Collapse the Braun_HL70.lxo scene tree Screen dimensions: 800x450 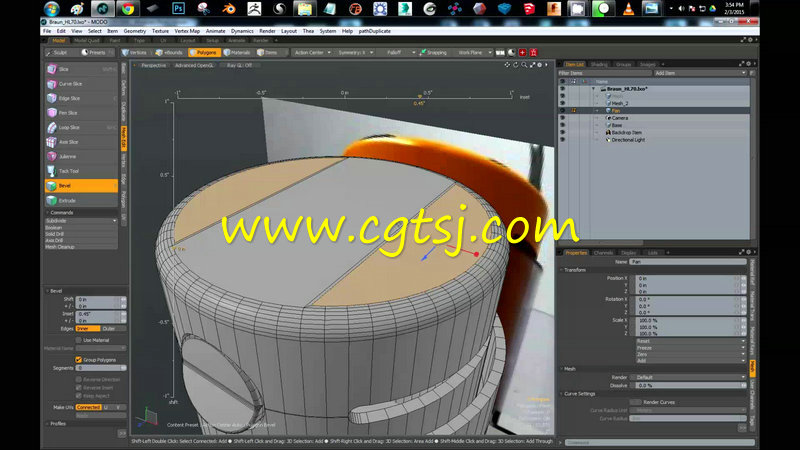[593, 89]
